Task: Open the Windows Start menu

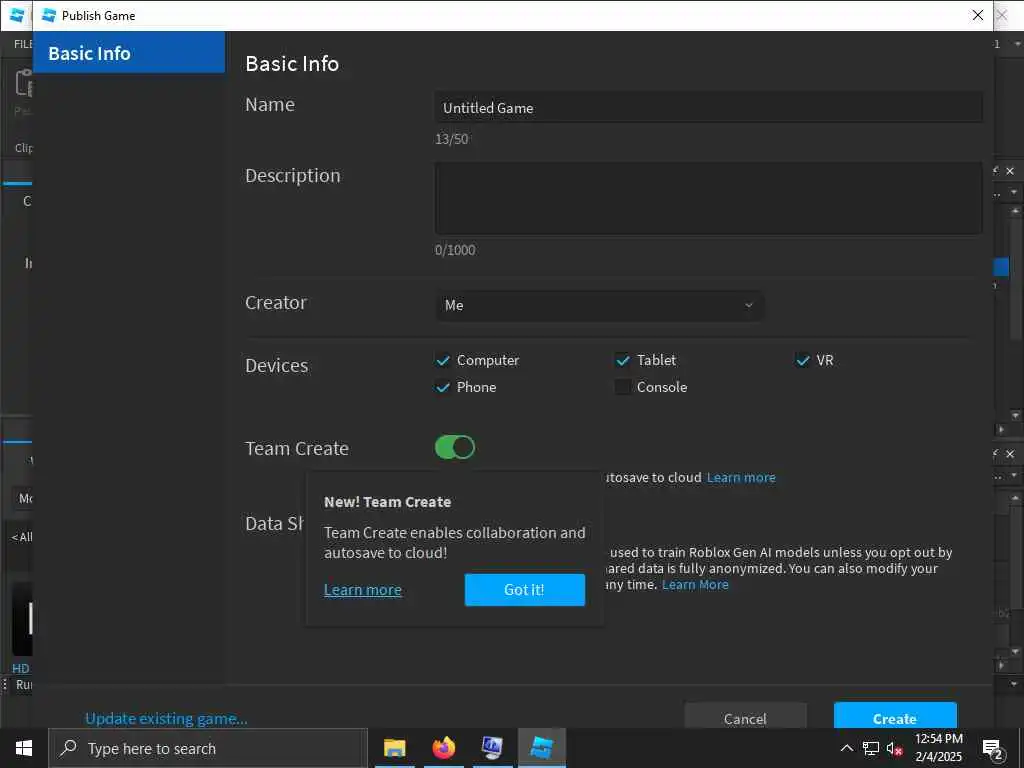Action: tap(24, 748)
